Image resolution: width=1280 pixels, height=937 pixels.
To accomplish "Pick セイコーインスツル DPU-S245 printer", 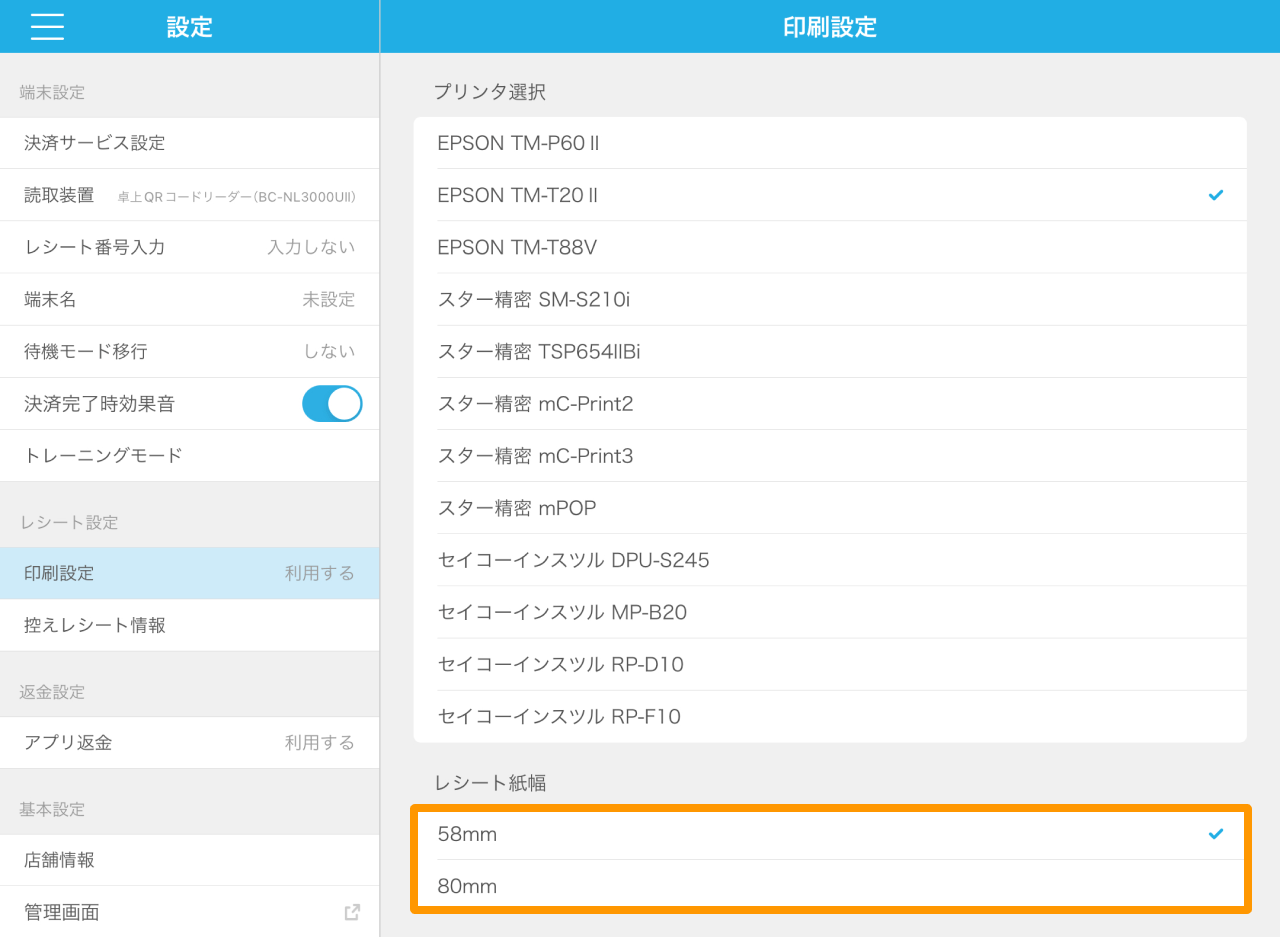I will tap(830, 559).
